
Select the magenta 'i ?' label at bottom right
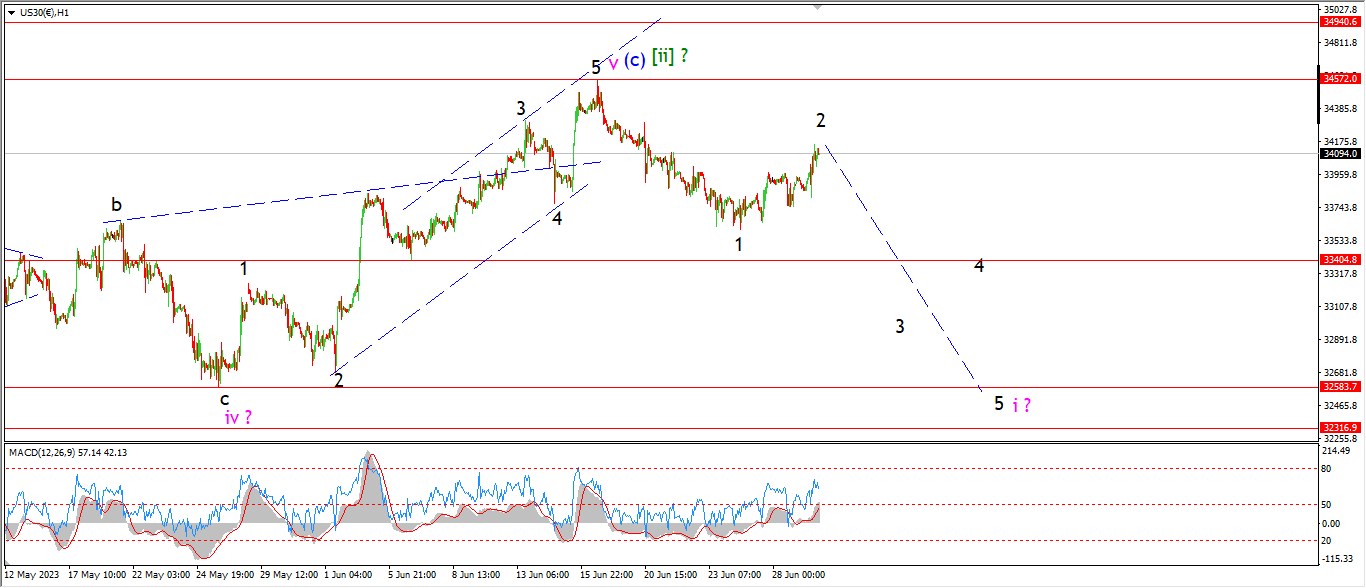[x=1021, y=405]
